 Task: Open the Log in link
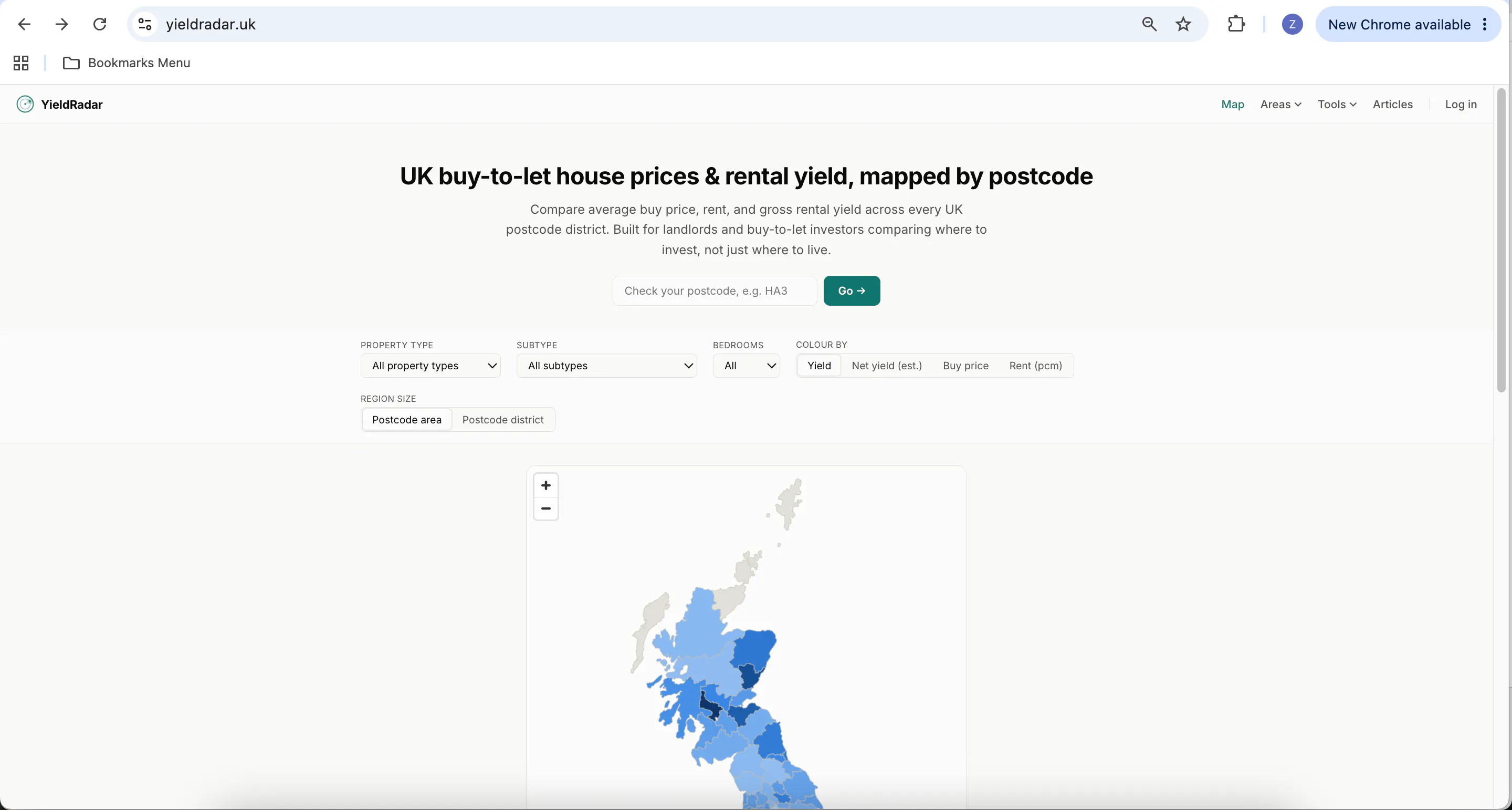click(1461, 104)
